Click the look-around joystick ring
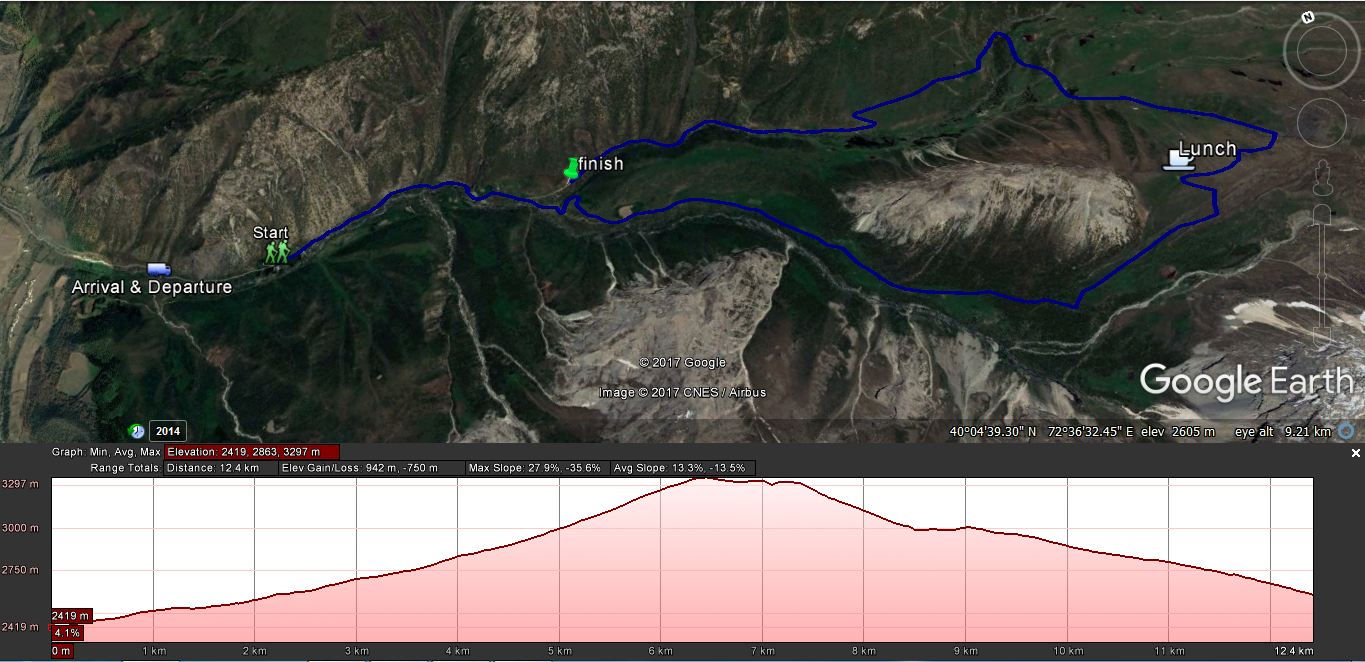 click(x=1321, y=50)
